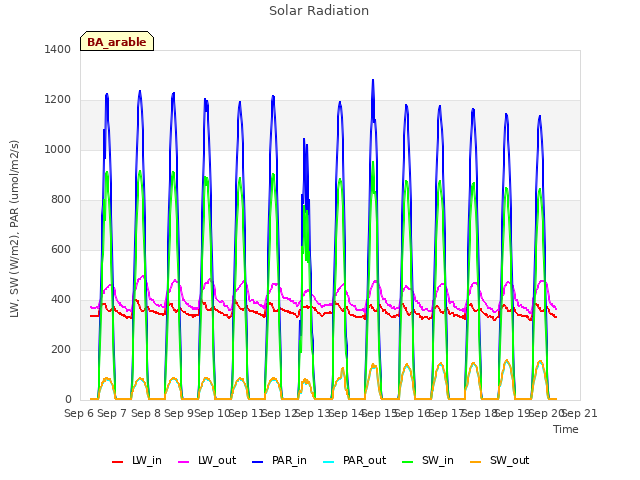Click the Solar Radiation chart title
640x480 pixels.
pyautogui.click(x=319, y=11)
